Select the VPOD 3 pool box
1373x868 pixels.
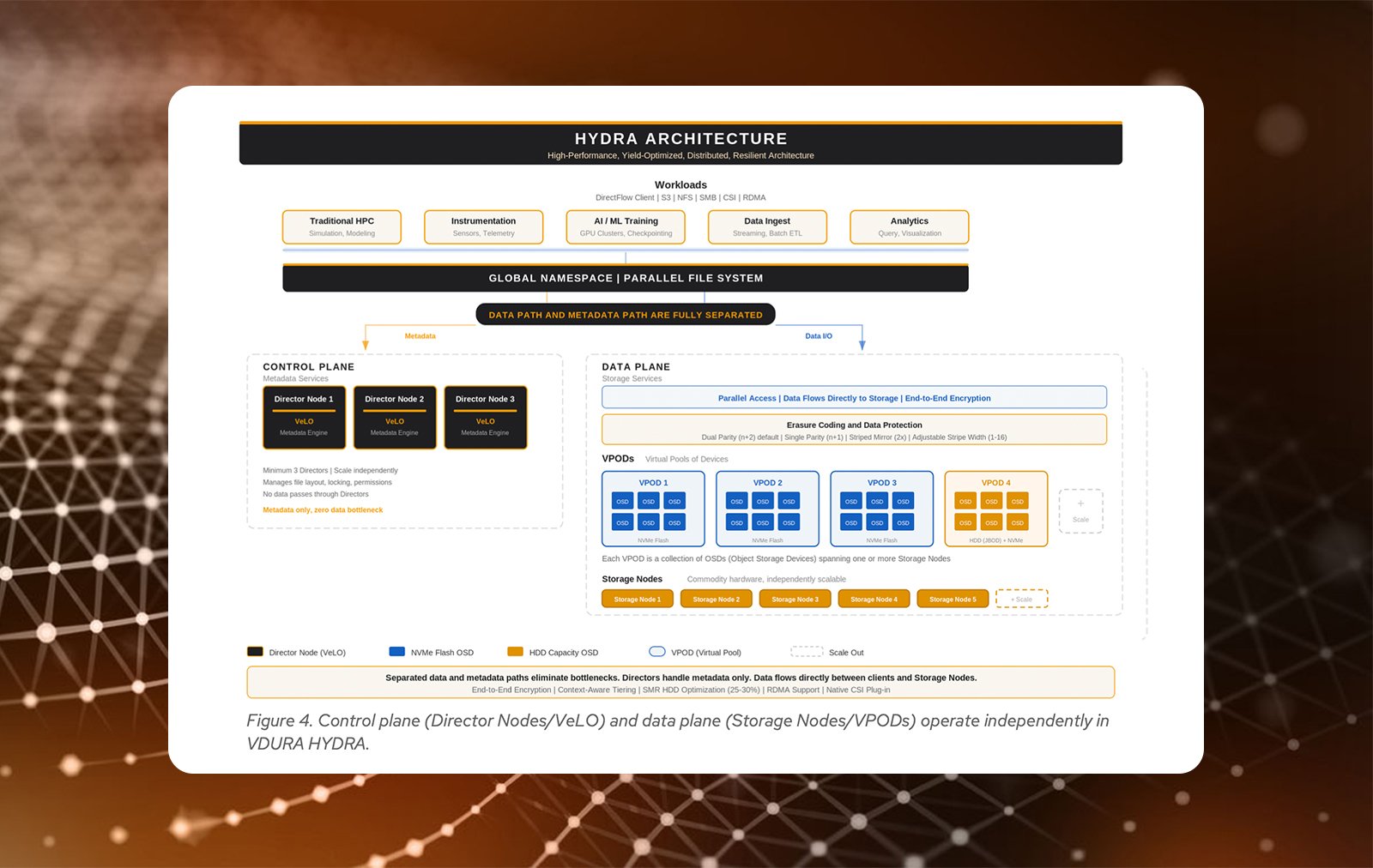(x=881, y=509)
